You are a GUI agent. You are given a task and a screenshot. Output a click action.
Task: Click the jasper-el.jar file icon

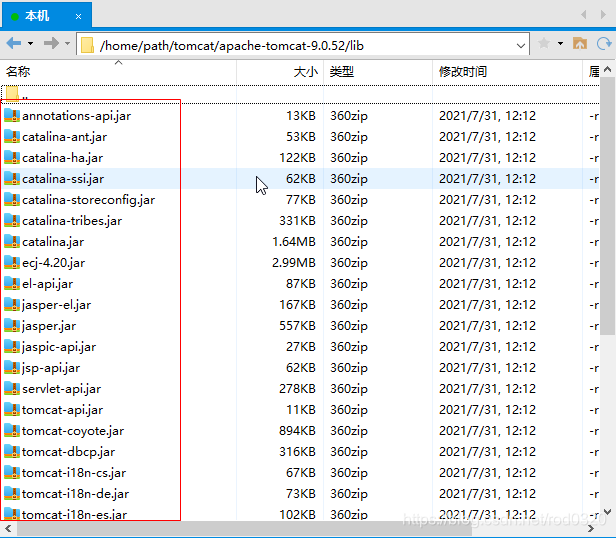[x=12, y=305]
